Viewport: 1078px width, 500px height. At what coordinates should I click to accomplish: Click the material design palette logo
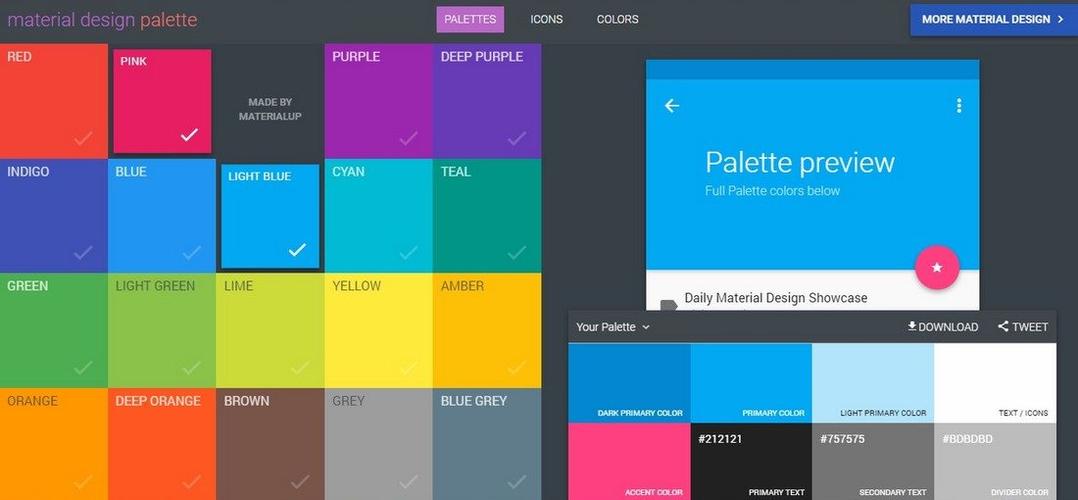click(x=102, y=19)
